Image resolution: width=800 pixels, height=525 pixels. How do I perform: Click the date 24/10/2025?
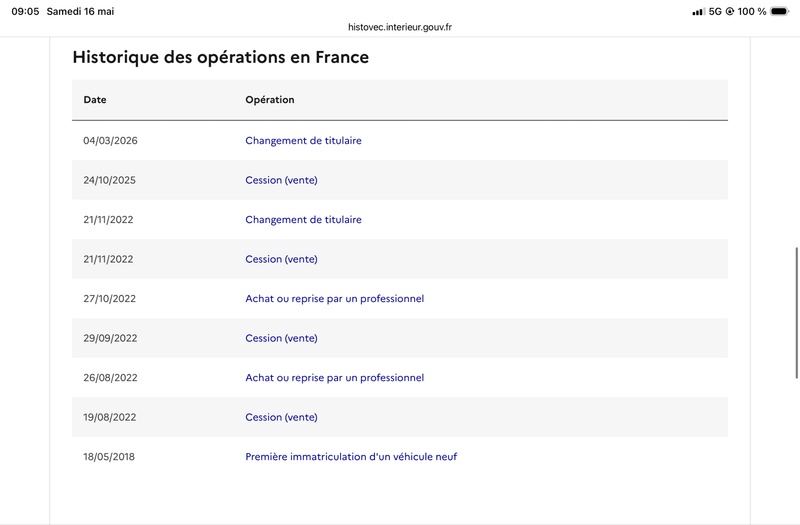[x=109, y=180]
